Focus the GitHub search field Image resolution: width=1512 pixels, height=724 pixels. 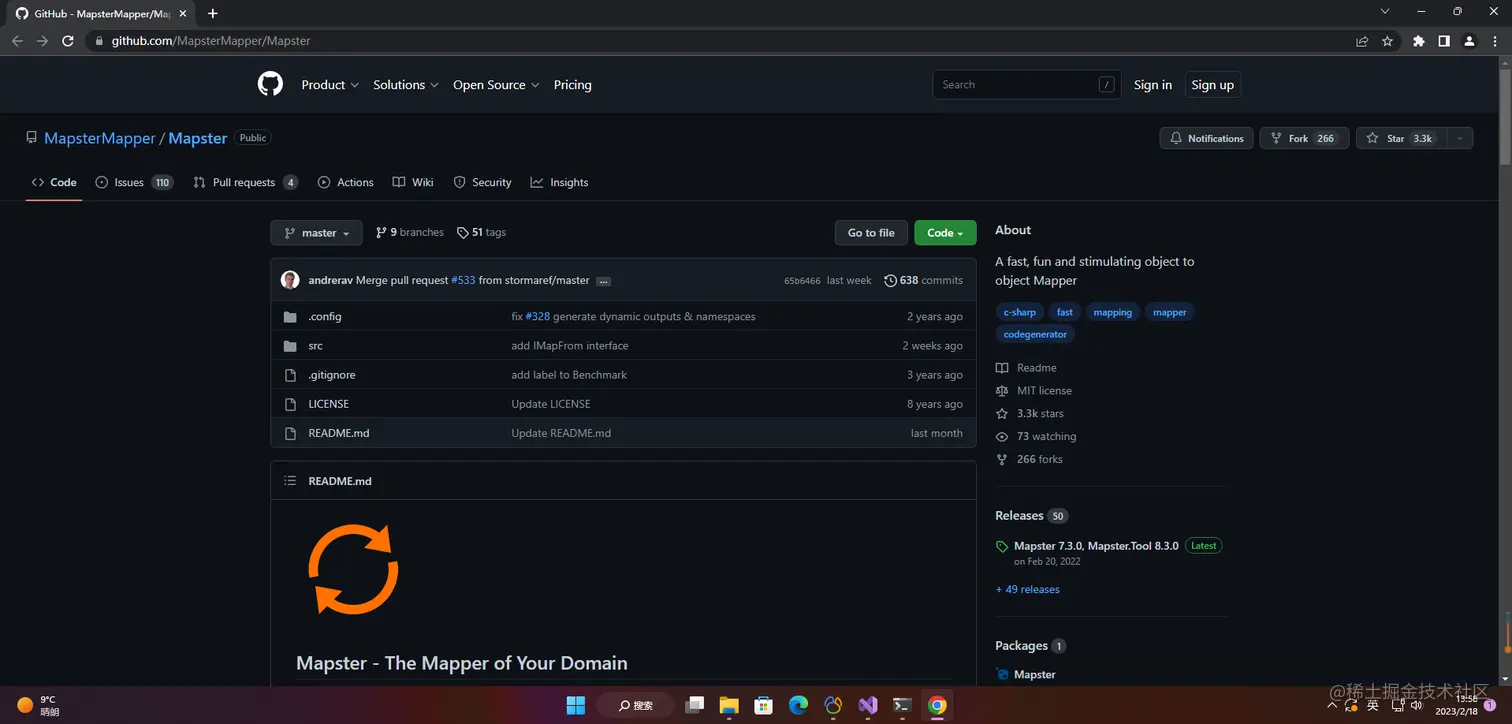(x=1026, y=85)
